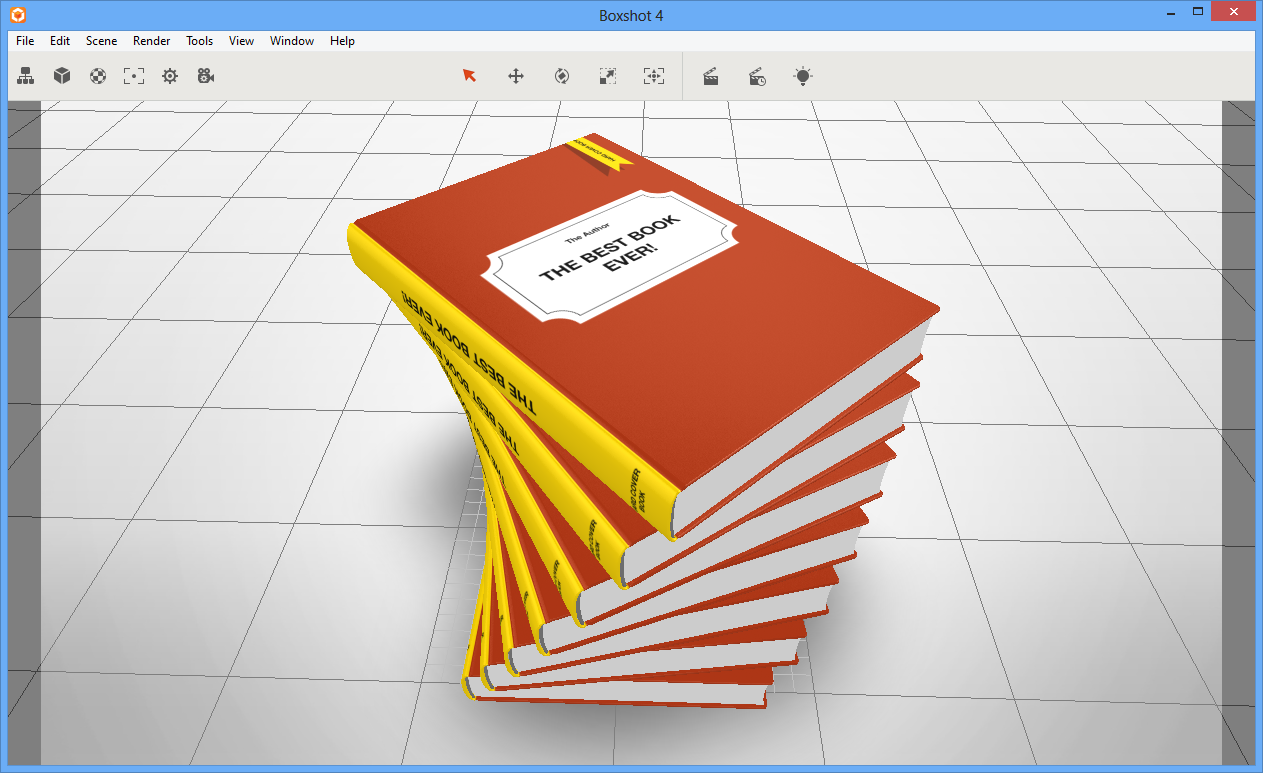1263x773 pixels.
Task: Click the 3D cube shapes icon
Action: (x=62, y=76)
